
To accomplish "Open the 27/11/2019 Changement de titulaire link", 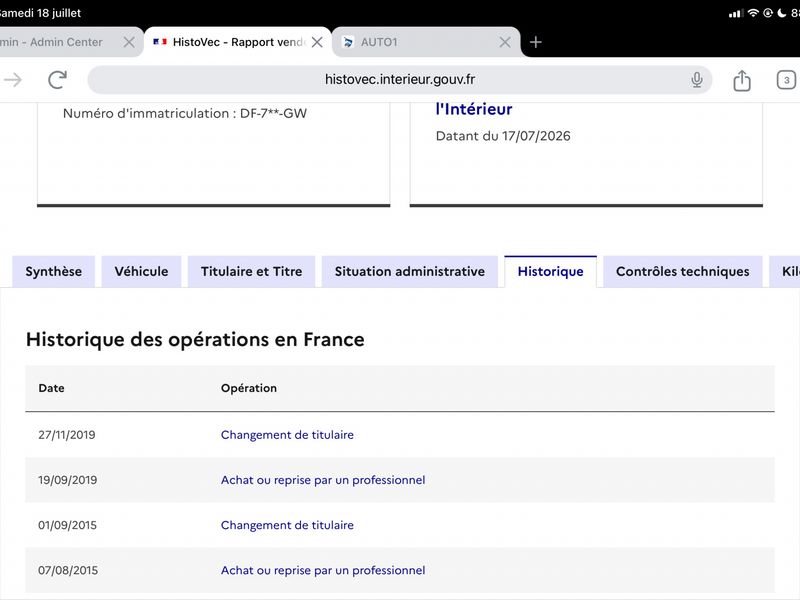I will (x=287, y=435).
